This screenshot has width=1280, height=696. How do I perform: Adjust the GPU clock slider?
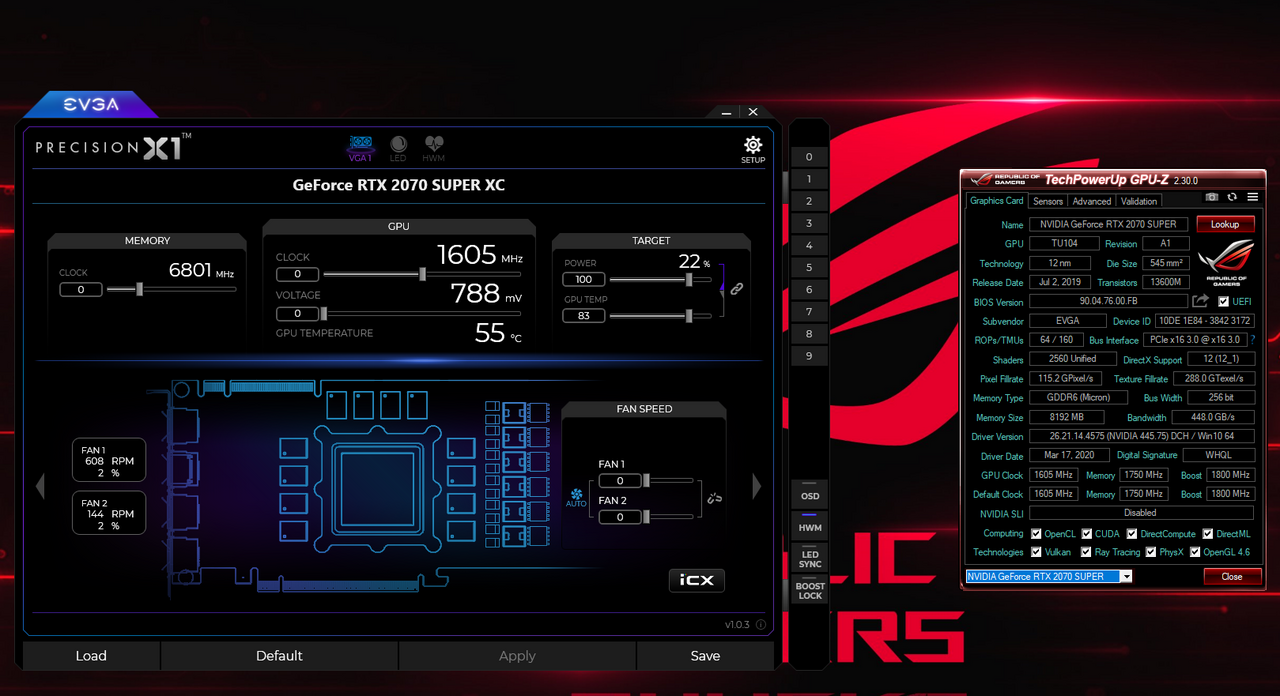click(422, 274)
